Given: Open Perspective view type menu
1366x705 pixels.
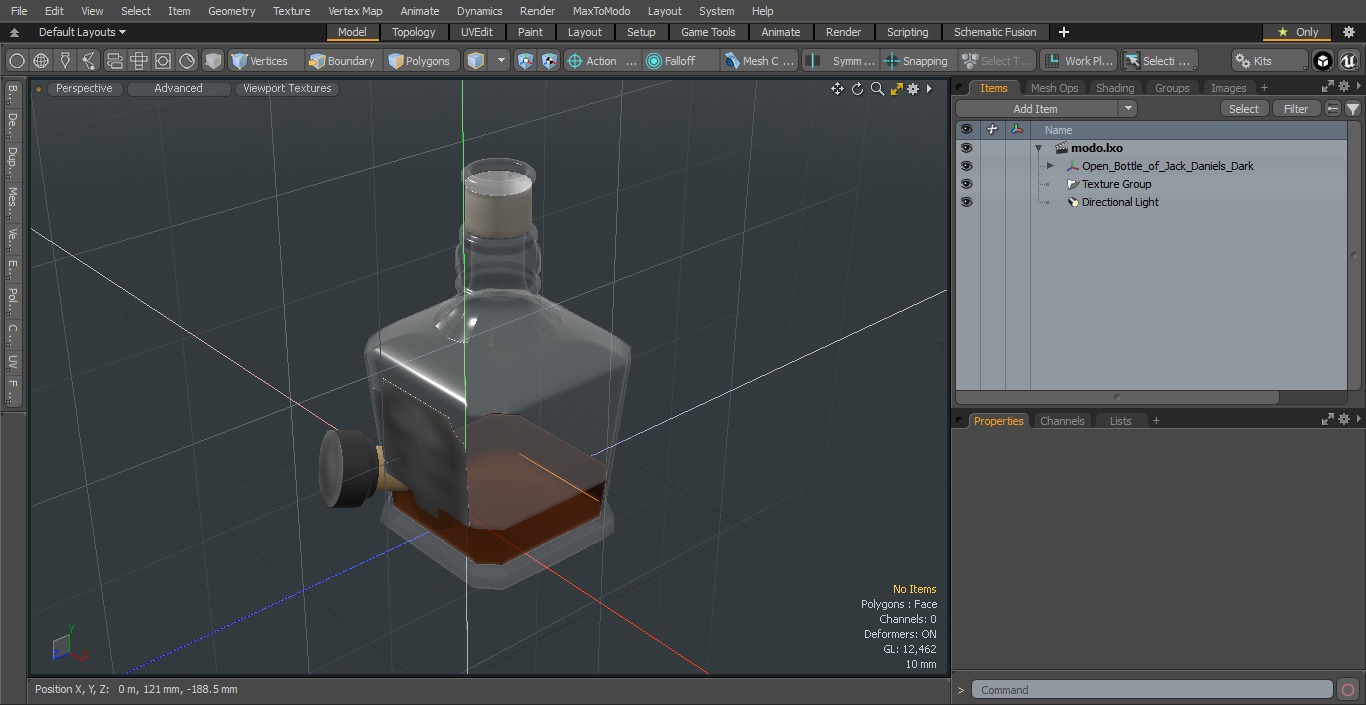Looking at the screenshot, I should click(84, 88).
